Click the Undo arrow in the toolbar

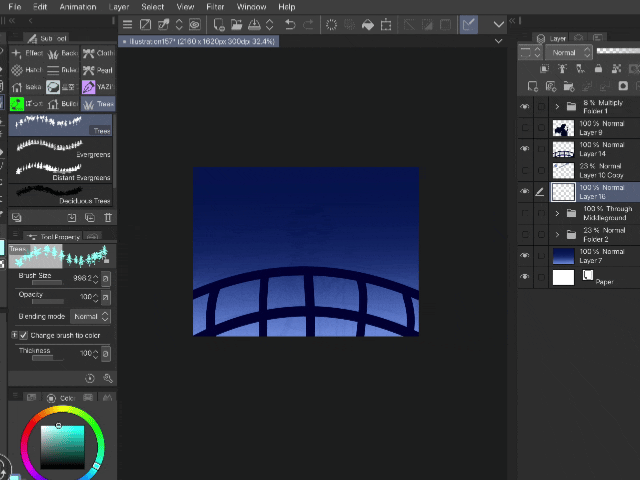[289, 24]
